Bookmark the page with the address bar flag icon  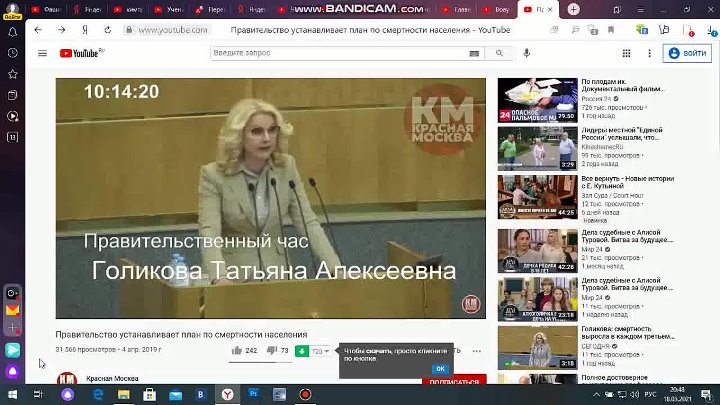point(611,30)
